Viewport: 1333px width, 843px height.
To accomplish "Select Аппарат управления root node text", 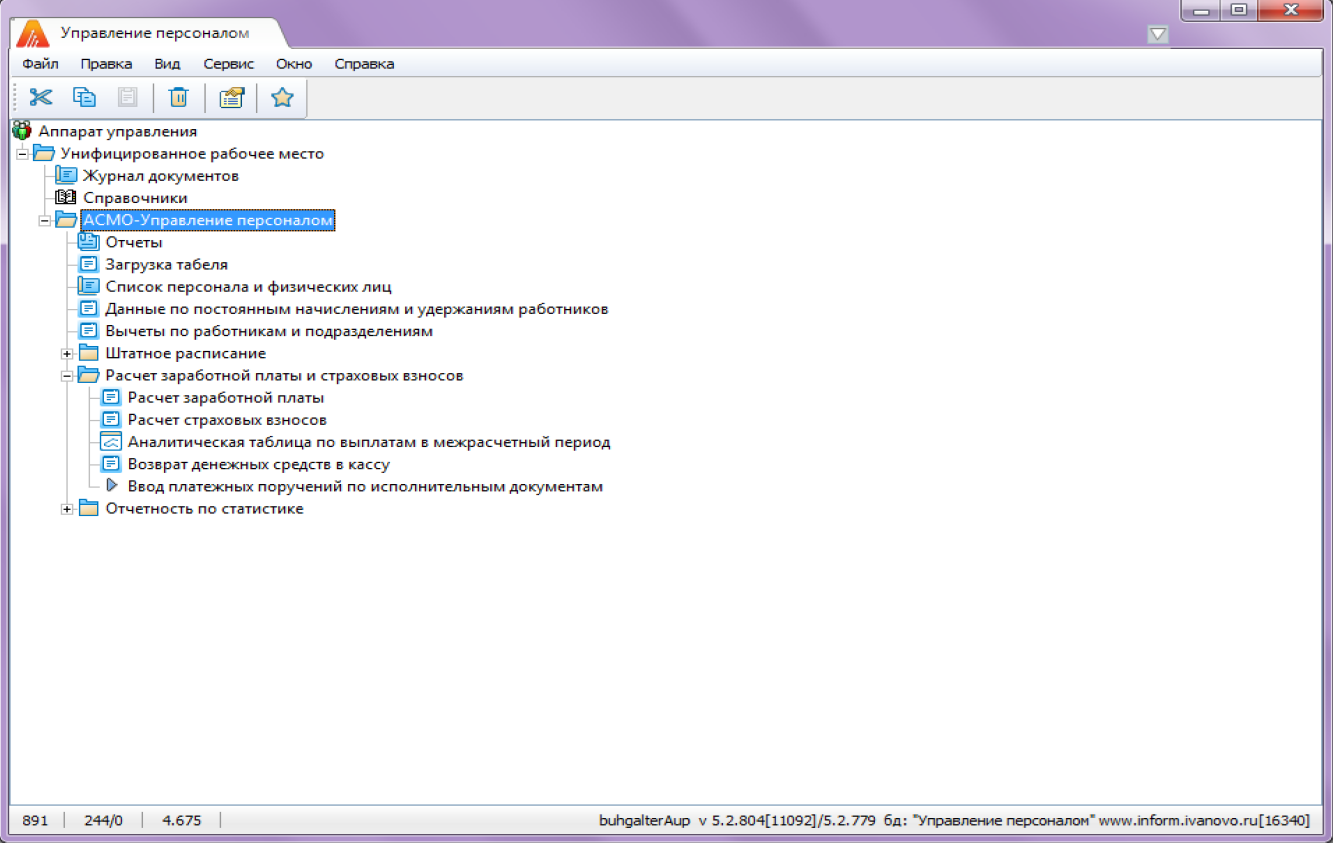I will [118, 131].
